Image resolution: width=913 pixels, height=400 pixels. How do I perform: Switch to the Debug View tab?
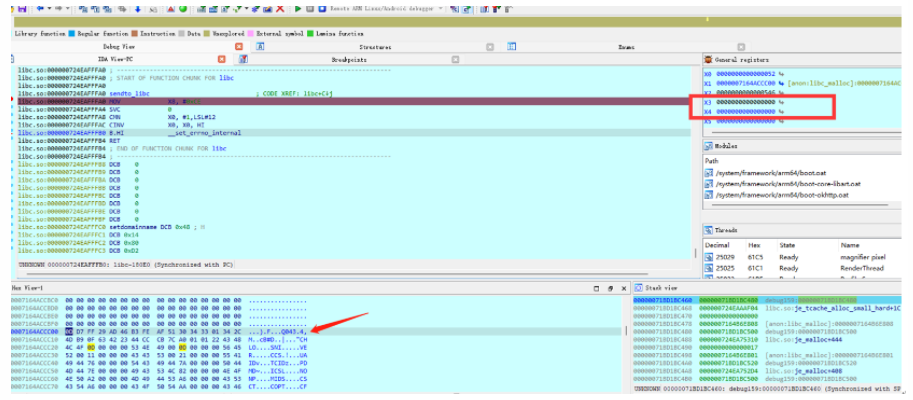click(119, 47)
